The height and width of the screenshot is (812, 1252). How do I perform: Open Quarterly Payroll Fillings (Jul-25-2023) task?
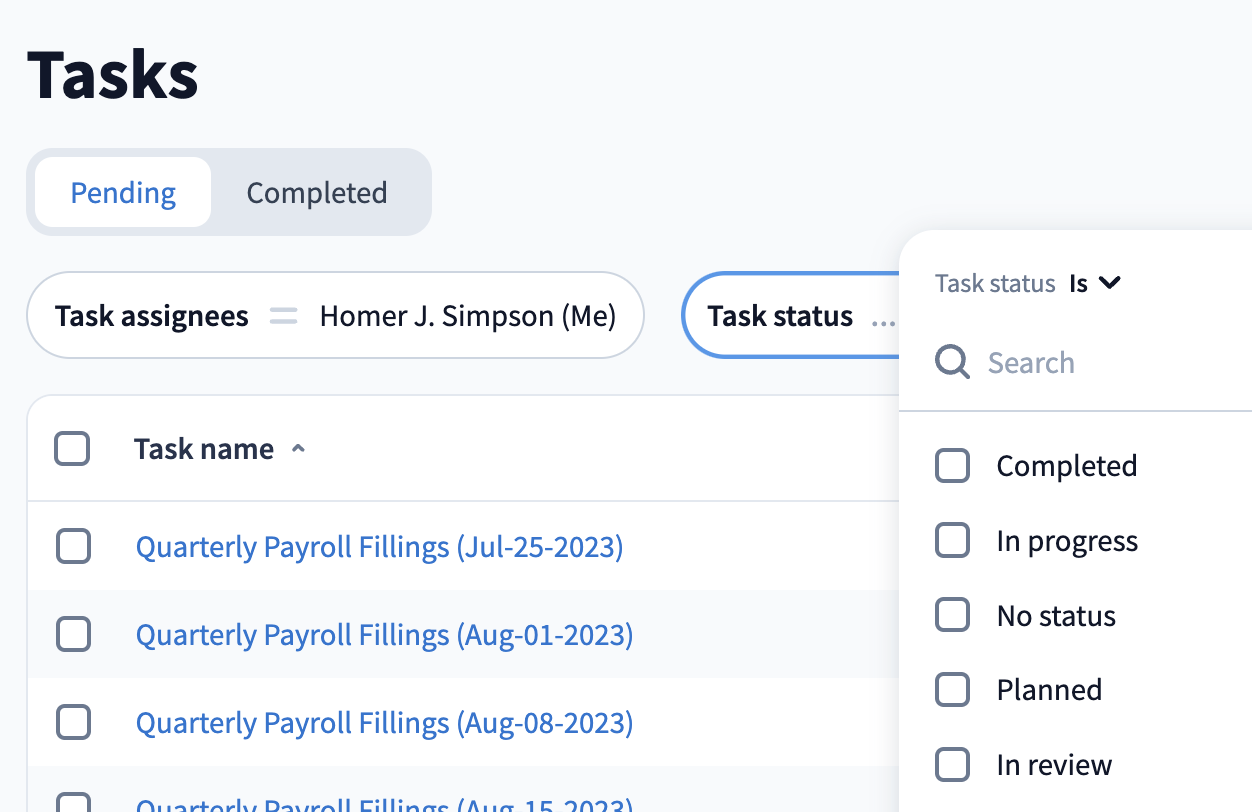pyautogui.click(x=379, y=547)
